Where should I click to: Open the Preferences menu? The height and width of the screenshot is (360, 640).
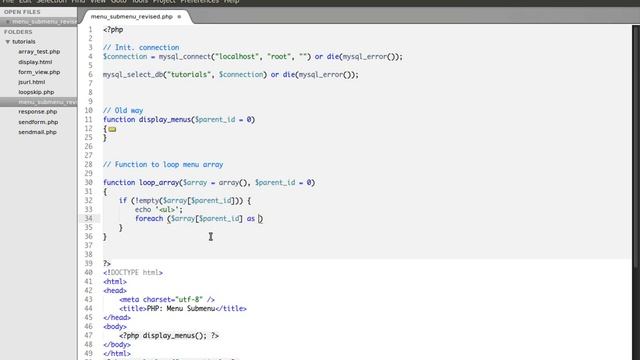pyautogui.click(x=200, y=2)
